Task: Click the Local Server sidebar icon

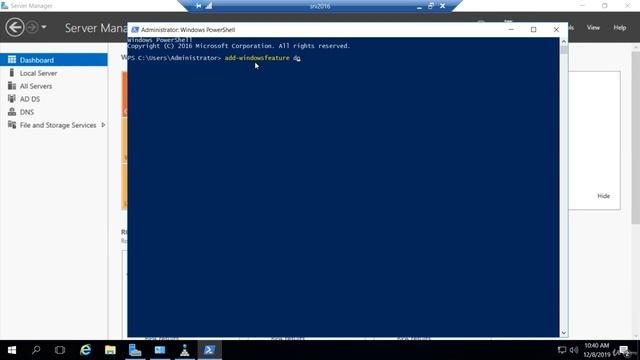Action: click(12, 73)
